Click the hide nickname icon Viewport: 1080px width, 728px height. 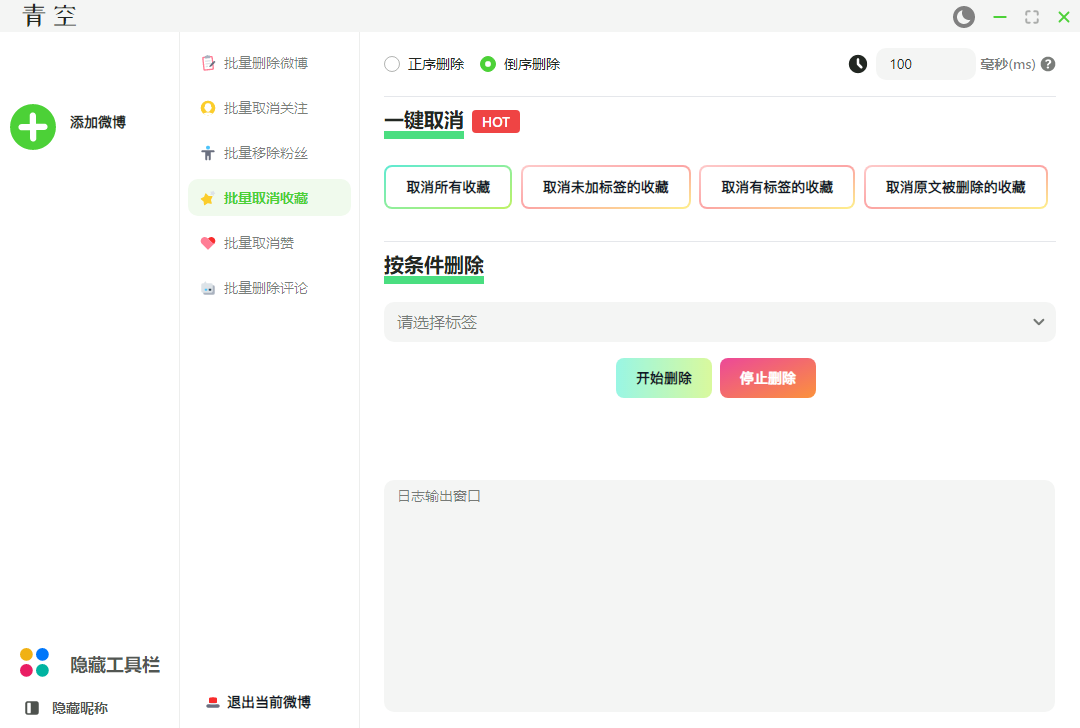[32, 708]
